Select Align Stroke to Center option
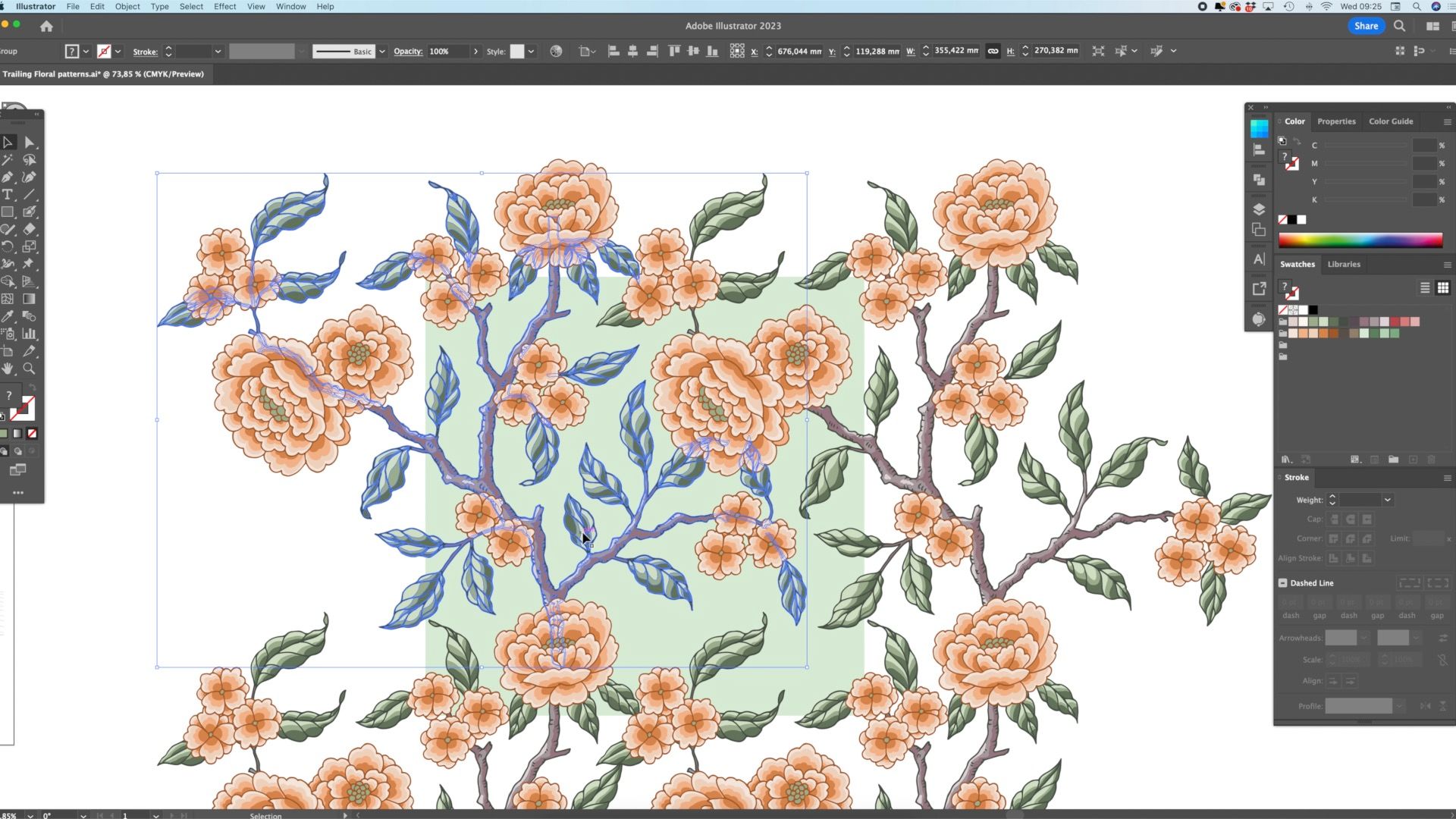 pos(1334,558)
